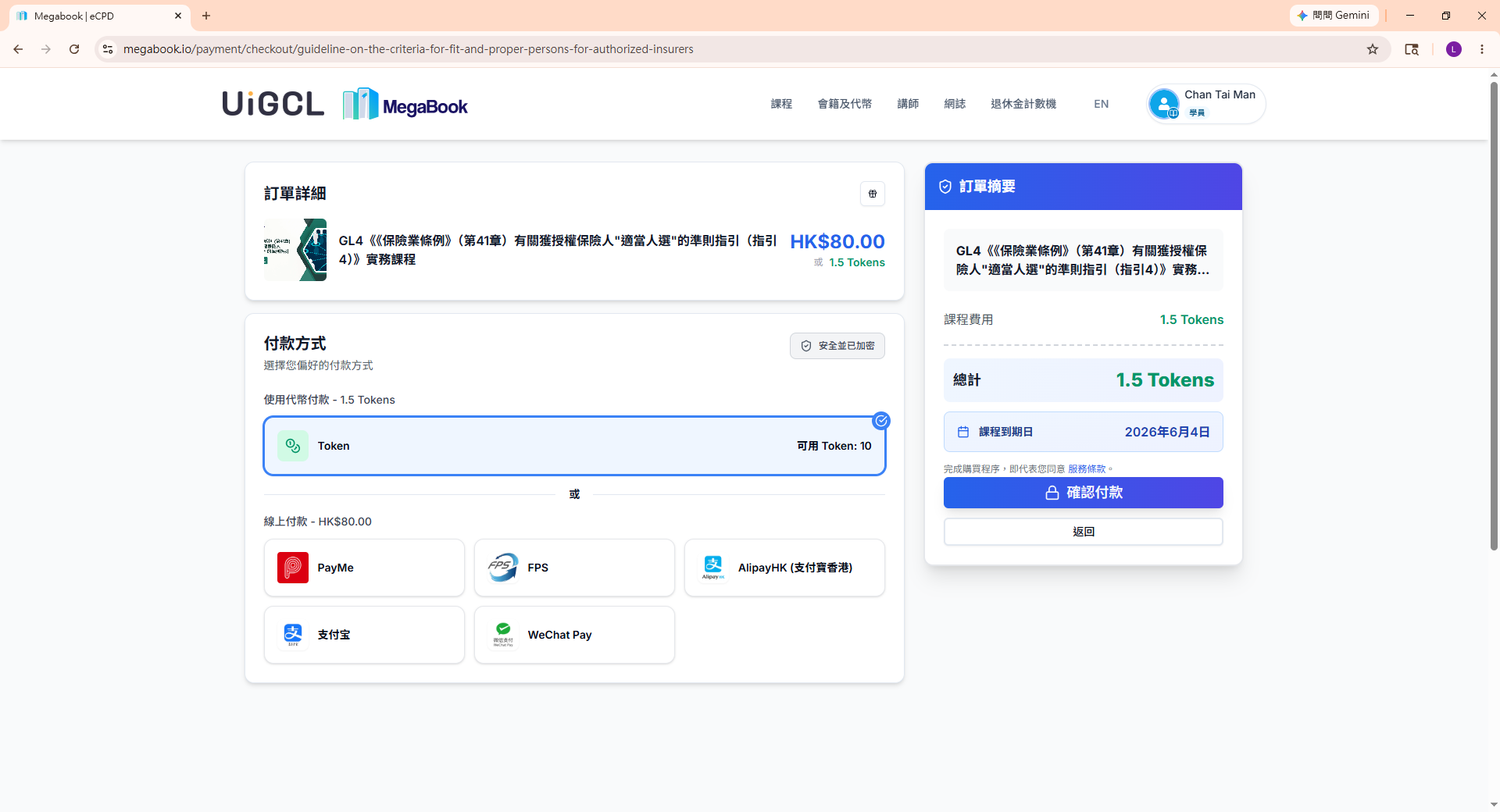Open the 服務條款 link
Viewport: 1500px width, 812px height.
click(x=1087, y=469)
